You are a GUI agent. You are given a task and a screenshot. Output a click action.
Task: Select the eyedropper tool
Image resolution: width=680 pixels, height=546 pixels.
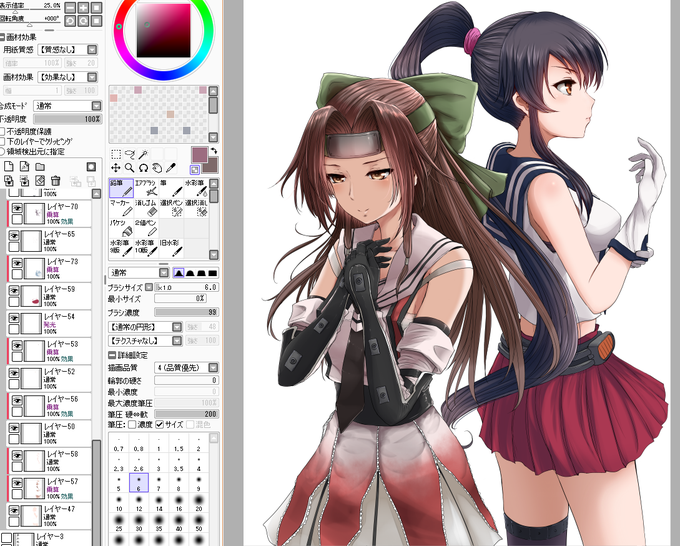click(171, 167)
